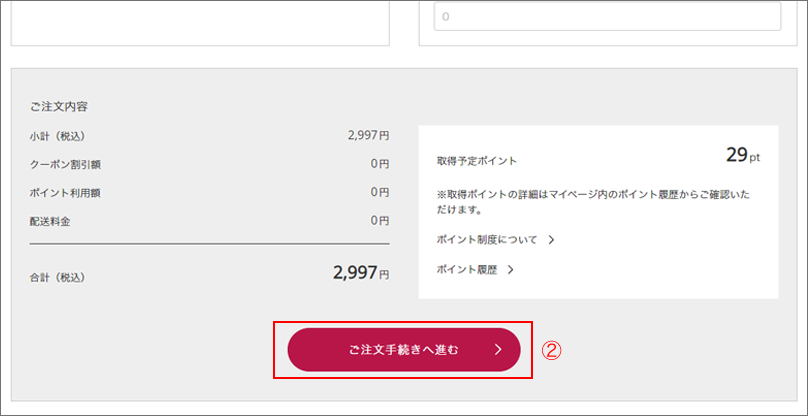Image resolution: width=808 pixels, height=416 pixels.
Task: Click the ご注文内容 heading
Action: (59, 106)
